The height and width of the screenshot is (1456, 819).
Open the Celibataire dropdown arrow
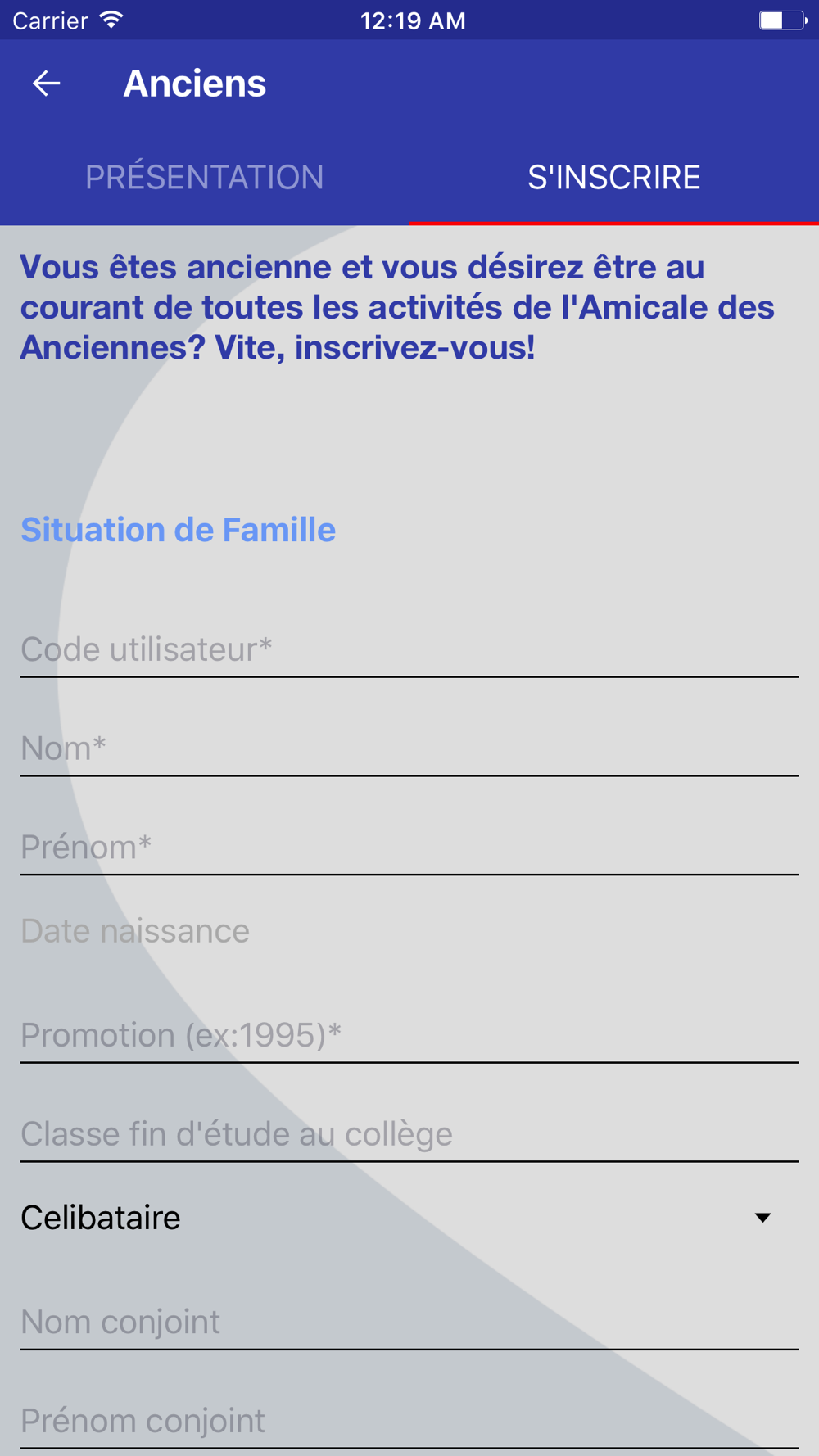[762, 1218]
